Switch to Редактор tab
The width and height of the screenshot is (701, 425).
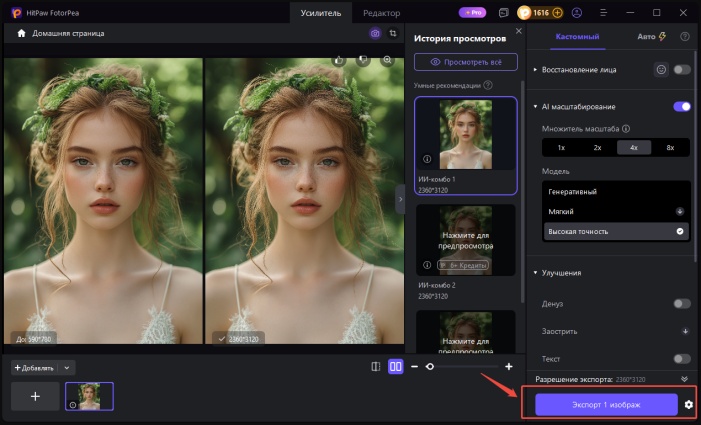pyautogui.click(x=381, y=13)
